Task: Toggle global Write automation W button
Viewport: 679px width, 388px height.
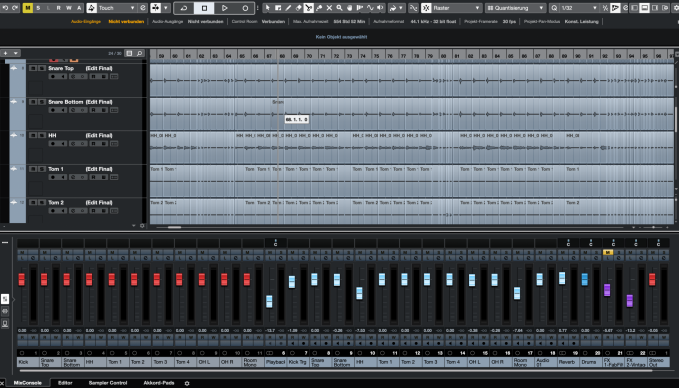Action: pos(69,8)
